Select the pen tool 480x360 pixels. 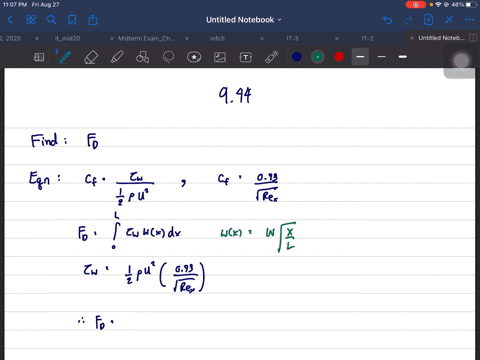64,57
